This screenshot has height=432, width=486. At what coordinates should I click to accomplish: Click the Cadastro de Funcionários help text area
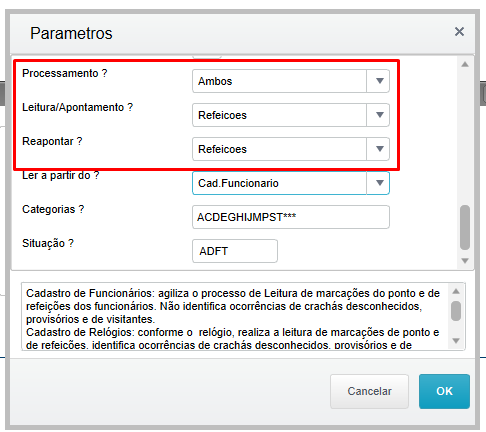233,317
